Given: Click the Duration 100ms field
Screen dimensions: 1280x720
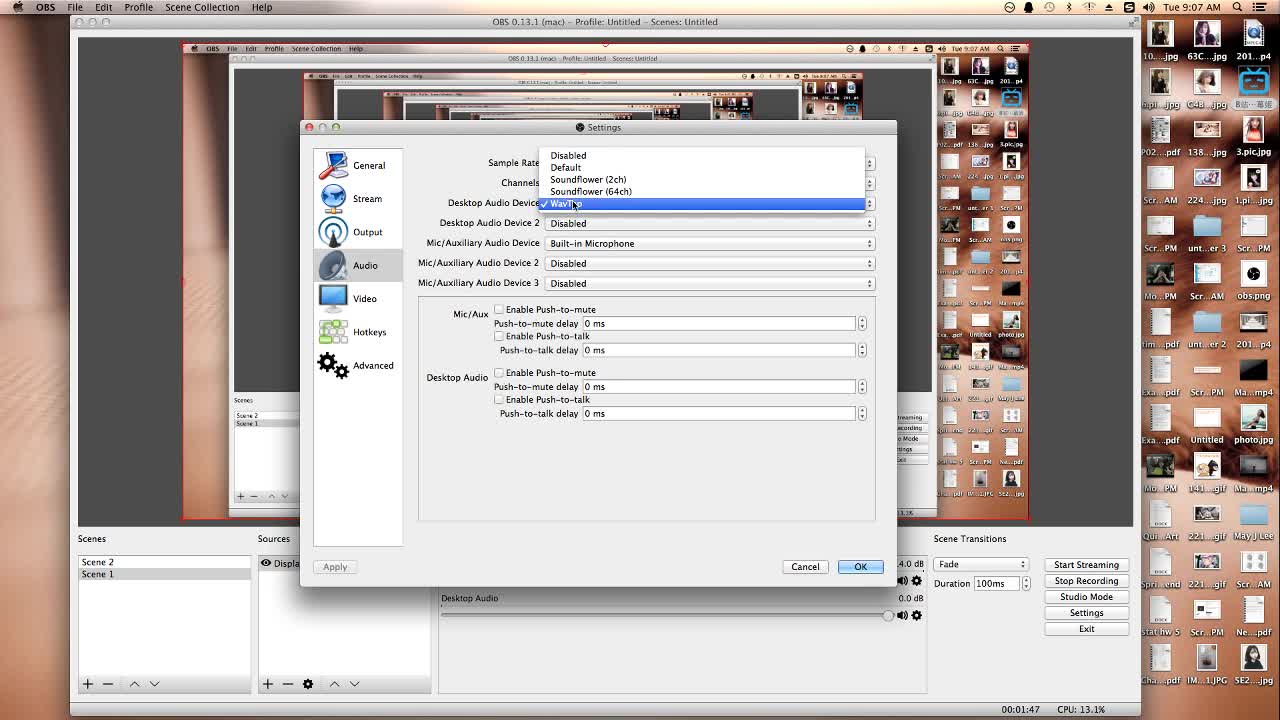Looking at the screenshot, I should [997, 583].
